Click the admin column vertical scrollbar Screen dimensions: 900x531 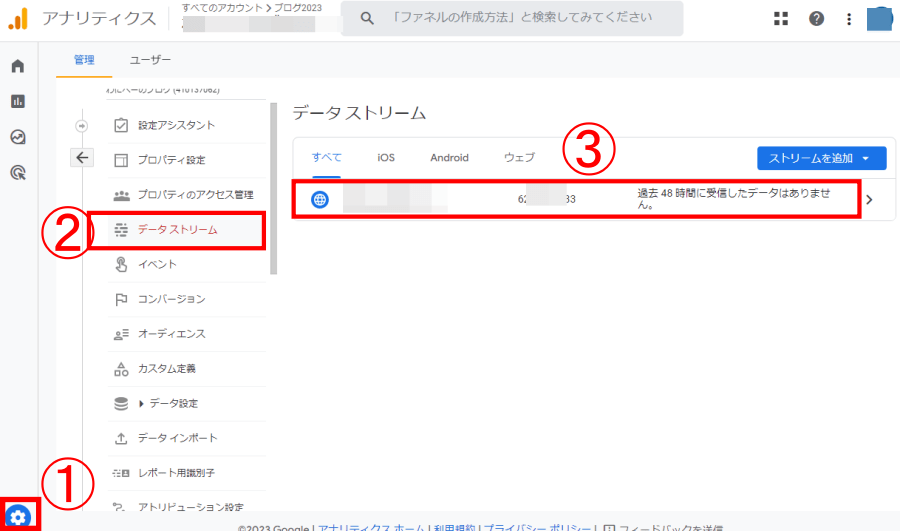click(x=274, y=188)
